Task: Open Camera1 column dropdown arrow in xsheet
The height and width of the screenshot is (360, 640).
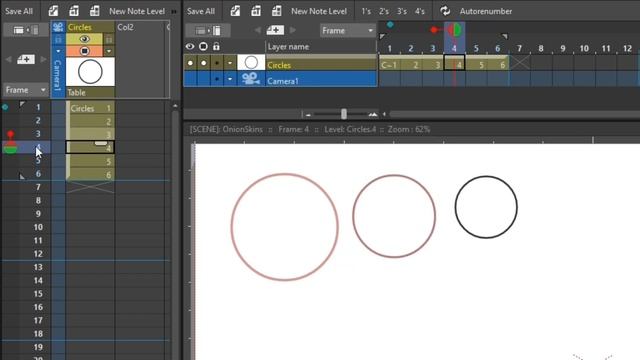Action: tap(58, 51)
